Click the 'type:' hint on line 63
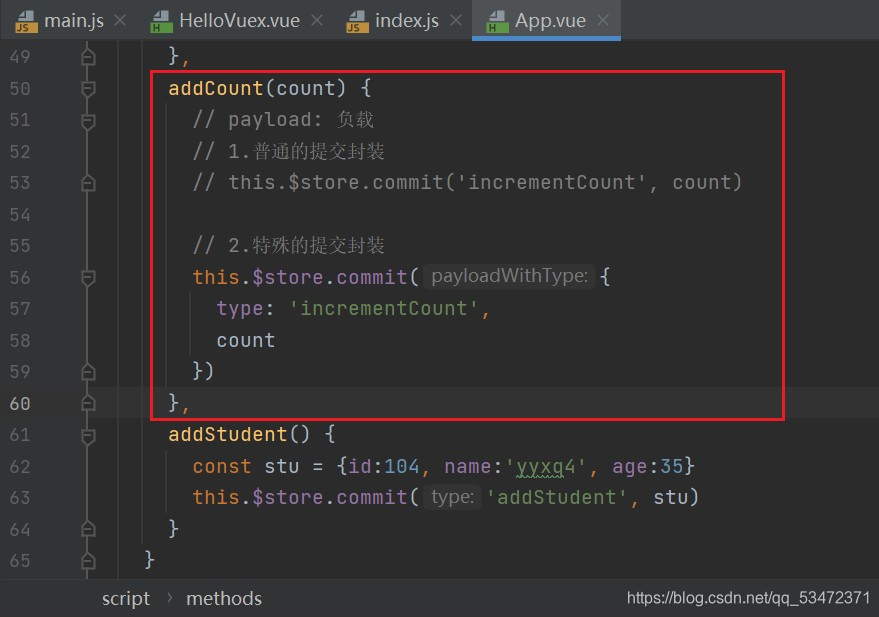The height and width of the screenshot is (617, 879). (x=452, y=497)
